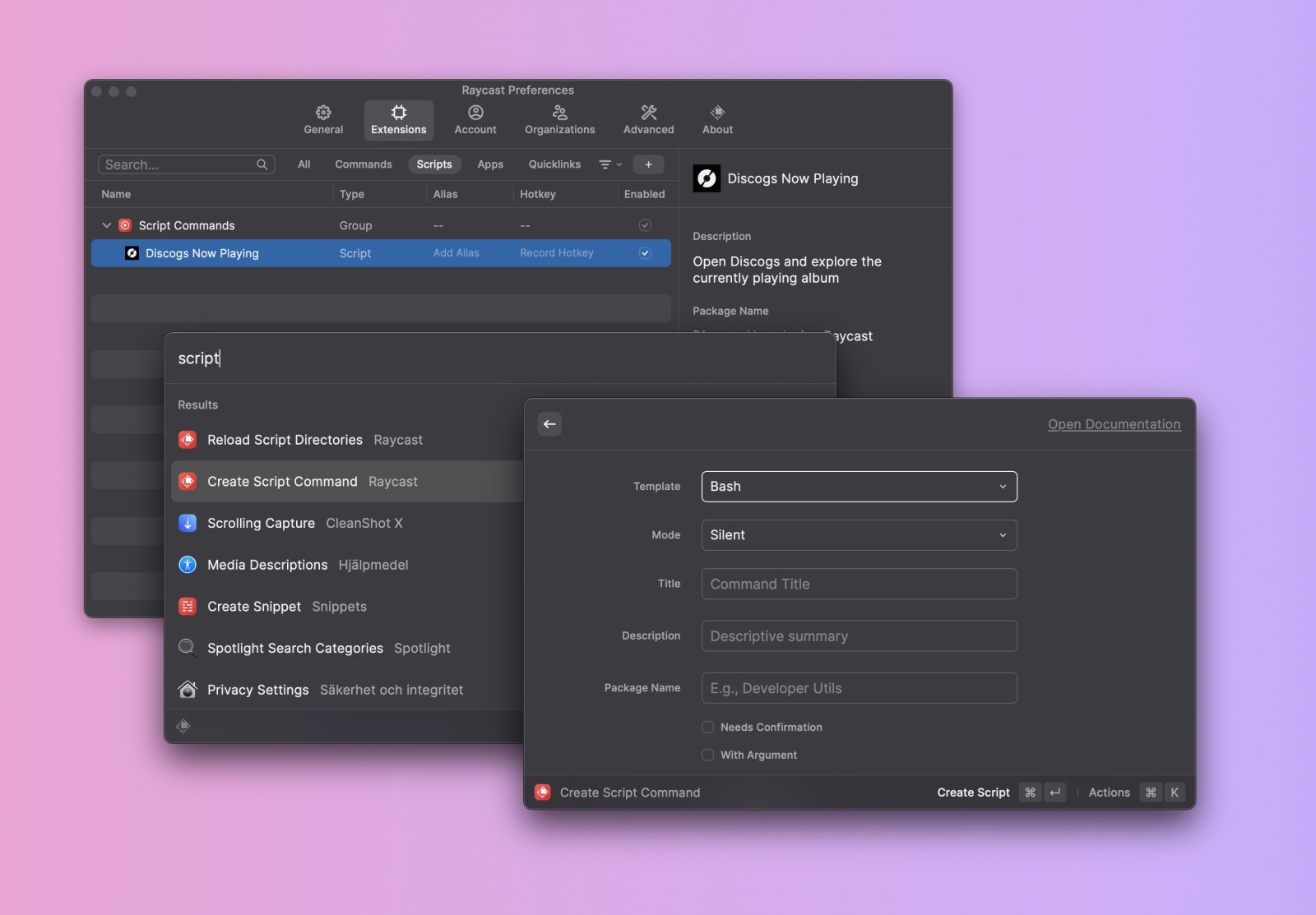
Task: Click the Create Snippet red icon
Action: pos(188,607)
